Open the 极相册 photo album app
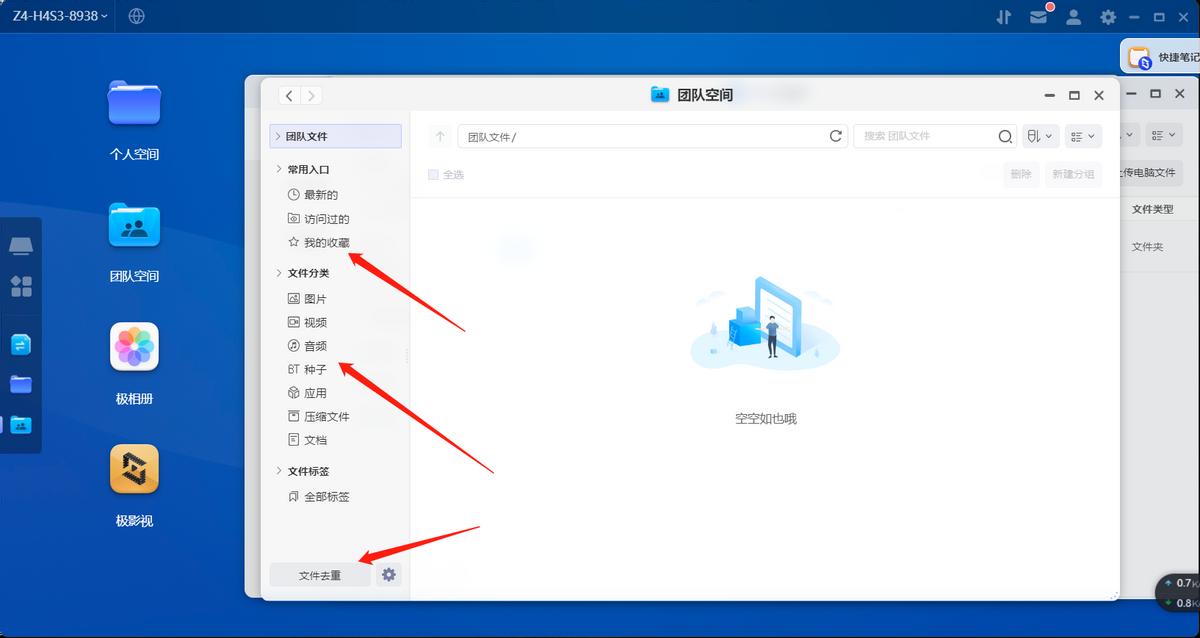The image size is (1200, 638). pyautogui.click(x=133, y=346)
